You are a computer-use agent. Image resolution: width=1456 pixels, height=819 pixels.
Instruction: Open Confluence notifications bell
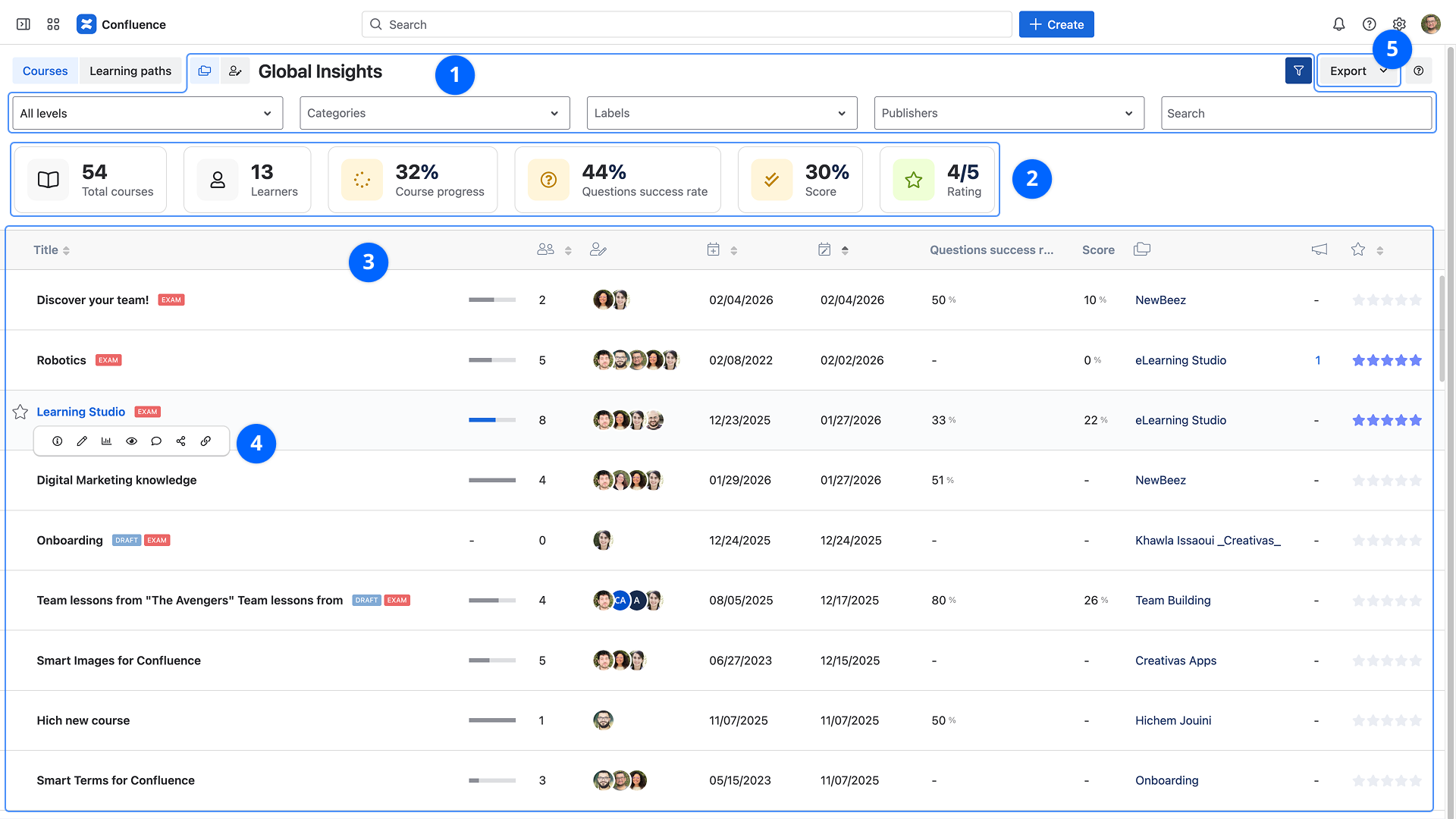pyautogui.click(x=1338, y=24)
